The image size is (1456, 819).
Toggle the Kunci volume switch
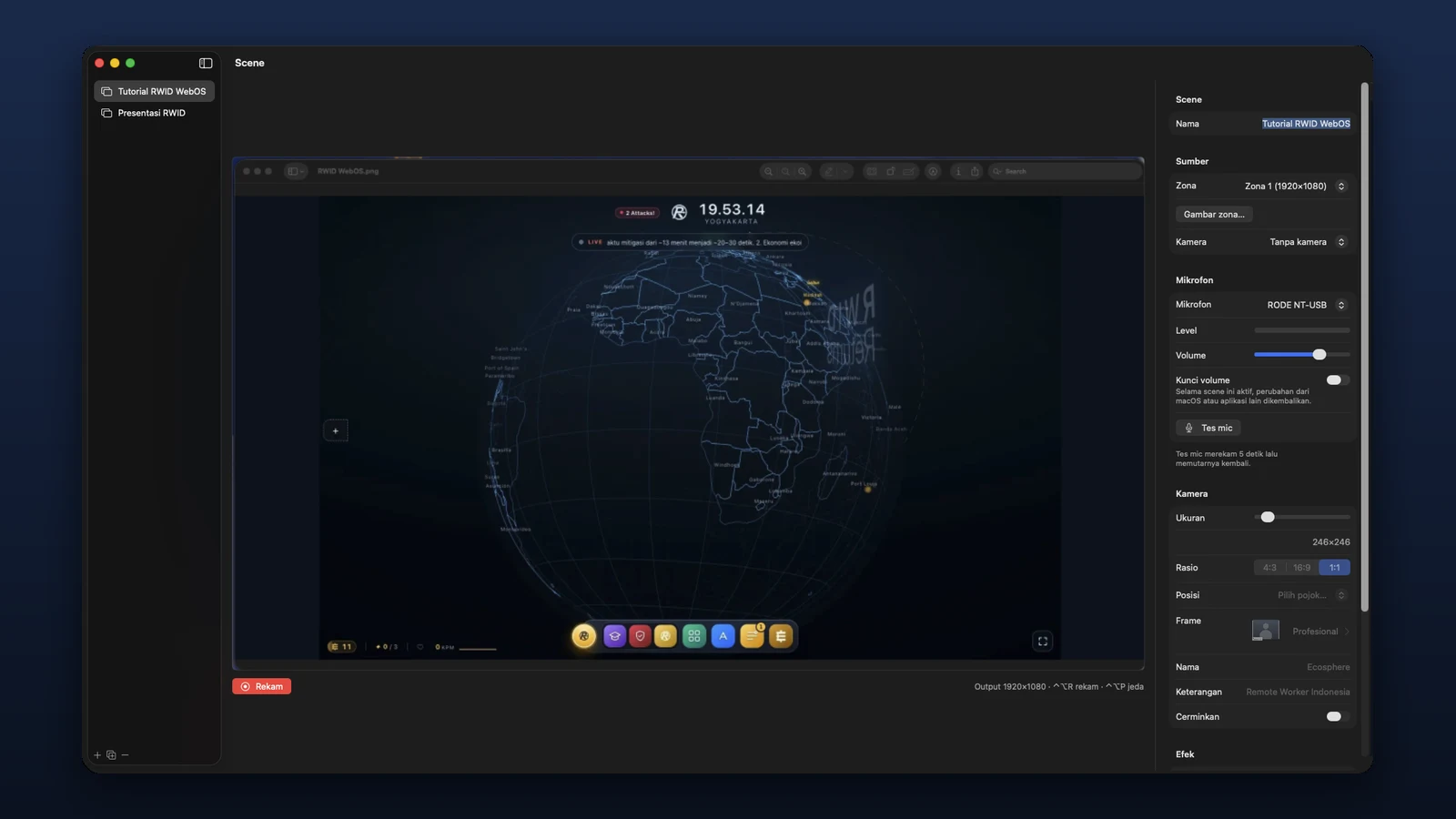click(x=1337, y=379)
